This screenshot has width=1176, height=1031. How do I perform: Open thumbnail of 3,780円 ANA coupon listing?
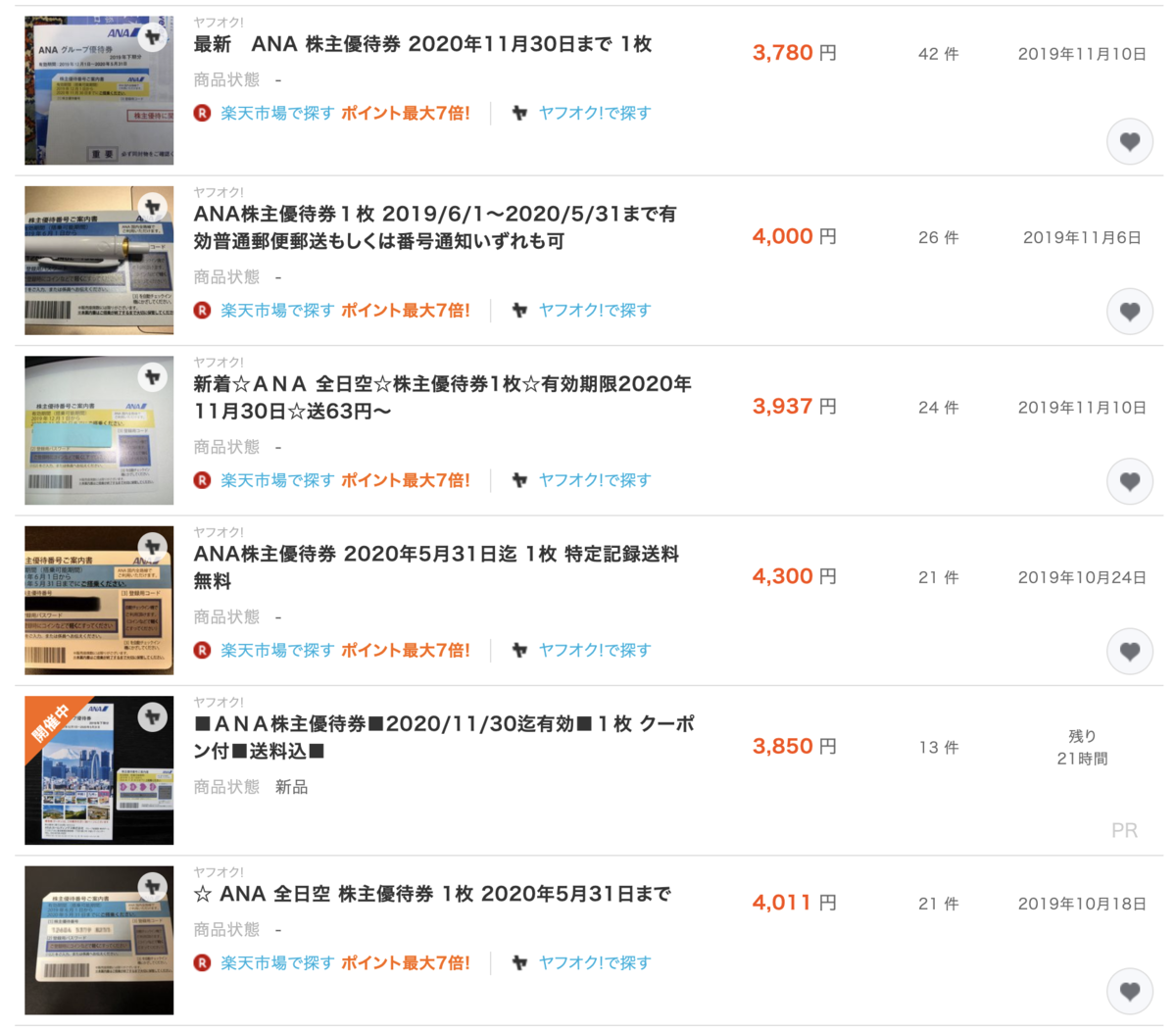pos(99,90)
